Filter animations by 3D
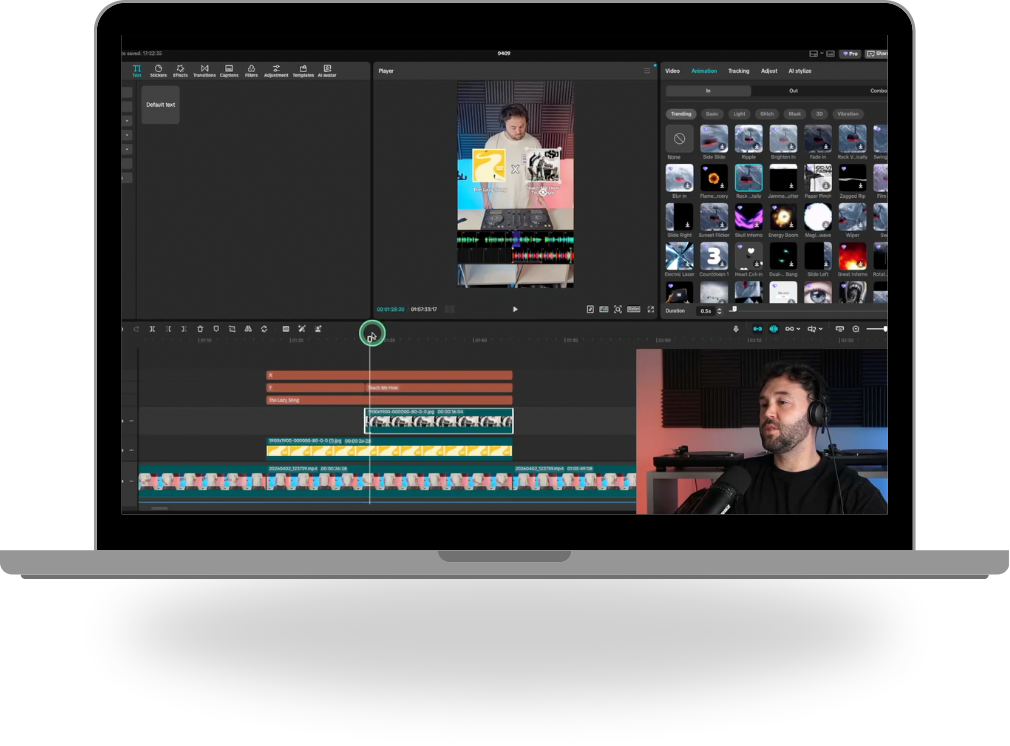Screen dimensions: 1010x746 point(819,114)
